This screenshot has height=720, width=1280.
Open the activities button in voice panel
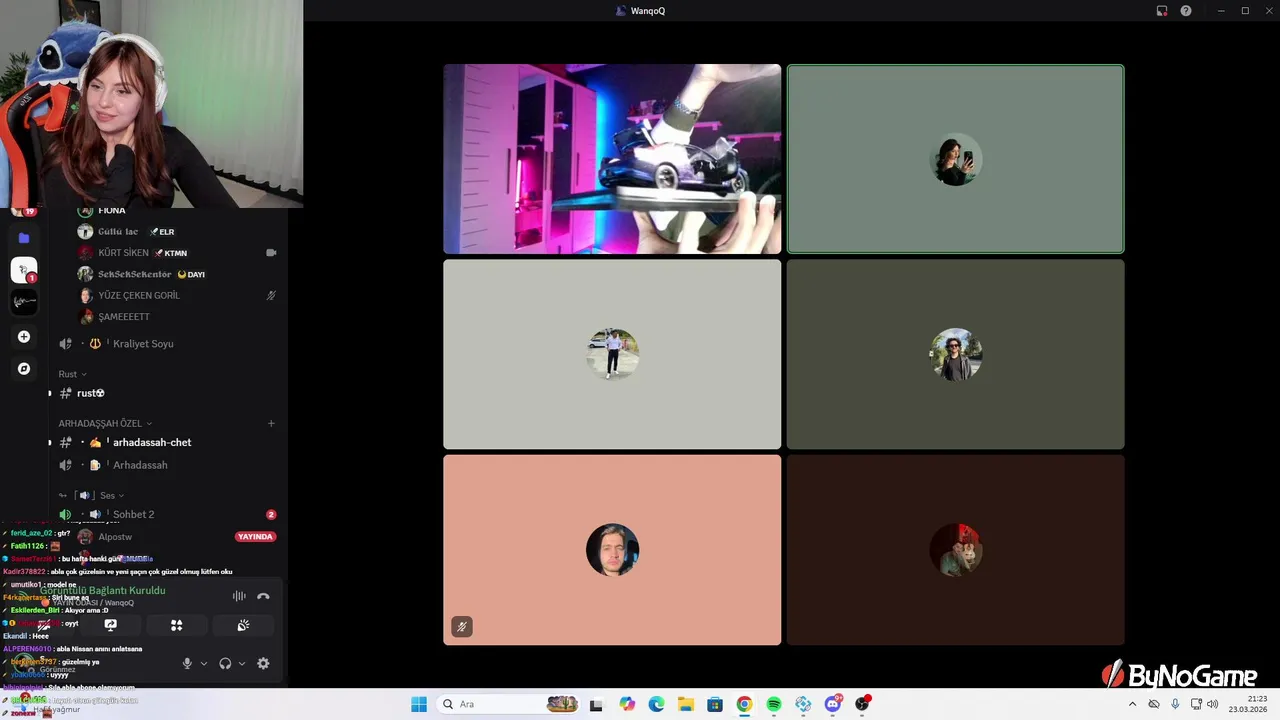coord(176,625)
